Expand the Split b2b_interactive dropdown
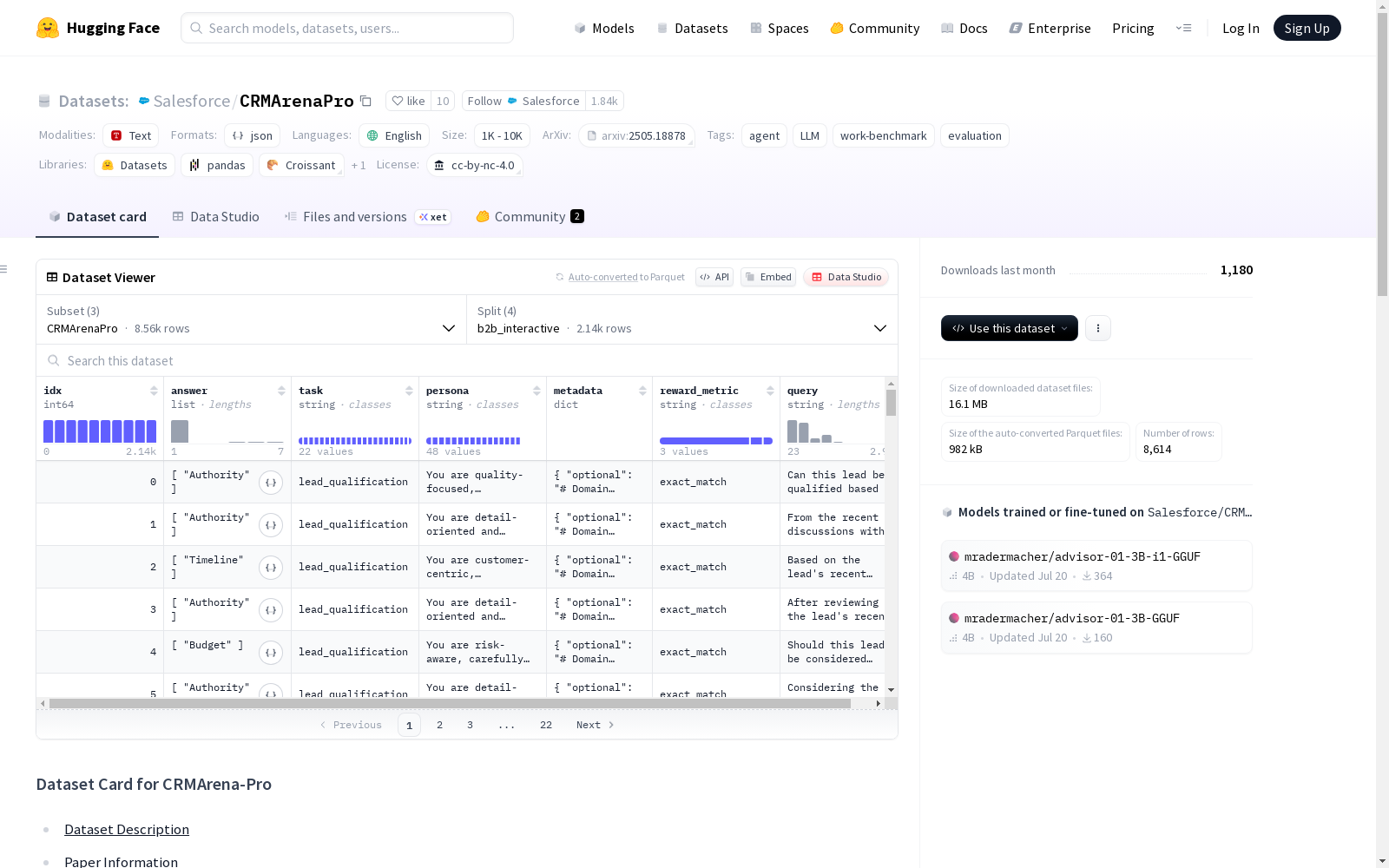The image size is (1389, 868). [x=682, y=319]
